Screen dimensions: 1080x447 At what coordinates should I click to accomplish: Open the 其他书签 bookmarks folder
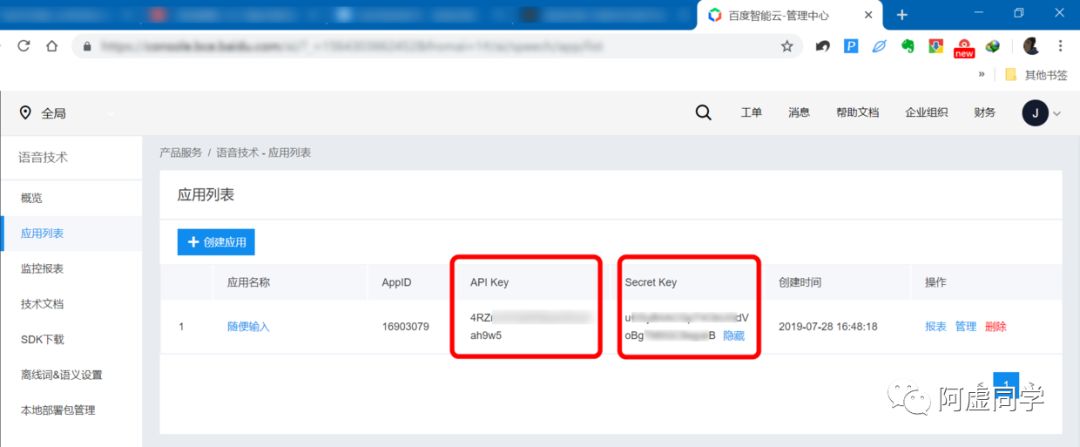[1036, 75]
